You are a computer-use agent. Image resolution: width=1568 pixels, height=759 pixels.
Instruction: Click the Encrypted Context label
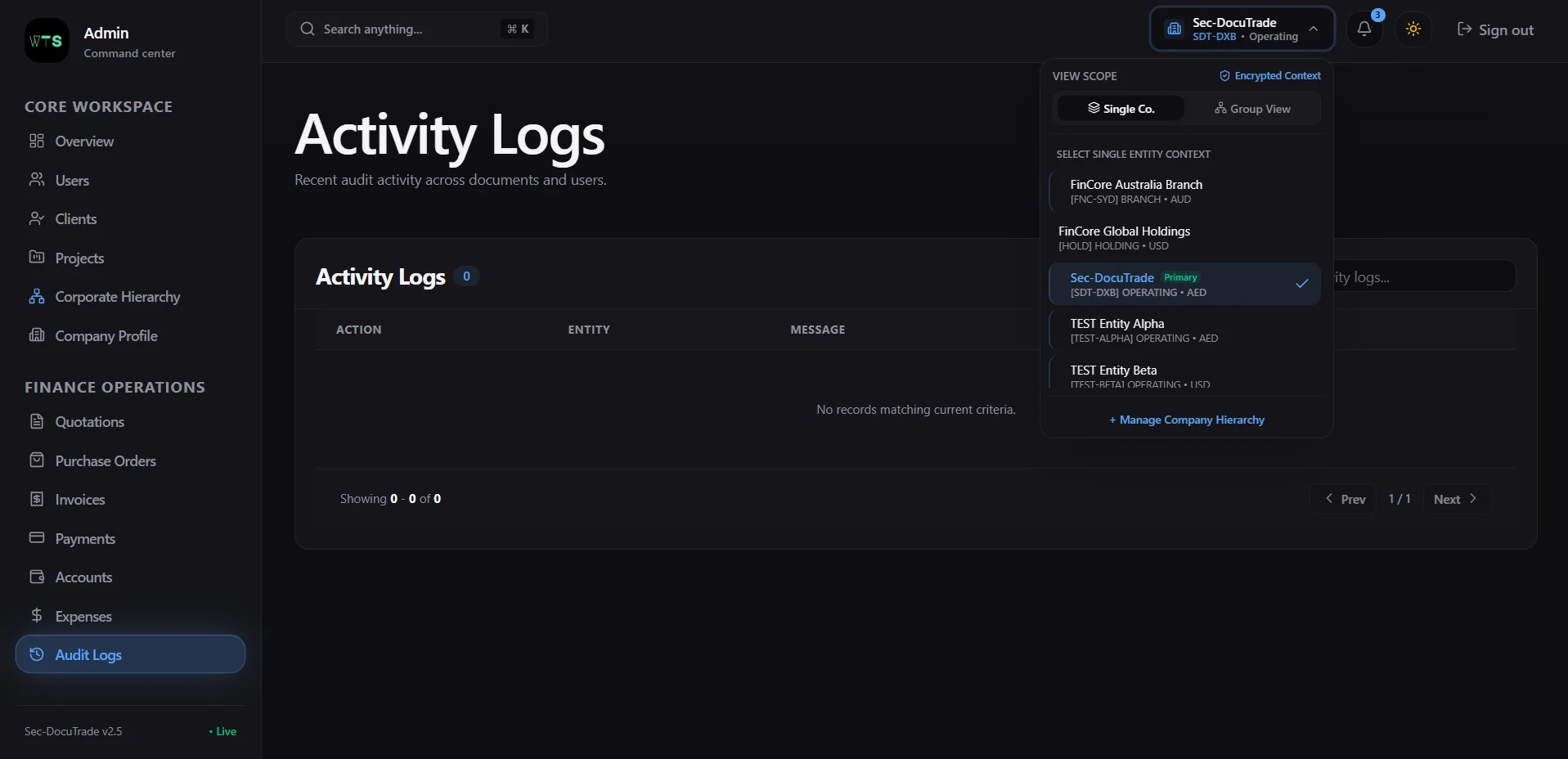pos(1269,76)
